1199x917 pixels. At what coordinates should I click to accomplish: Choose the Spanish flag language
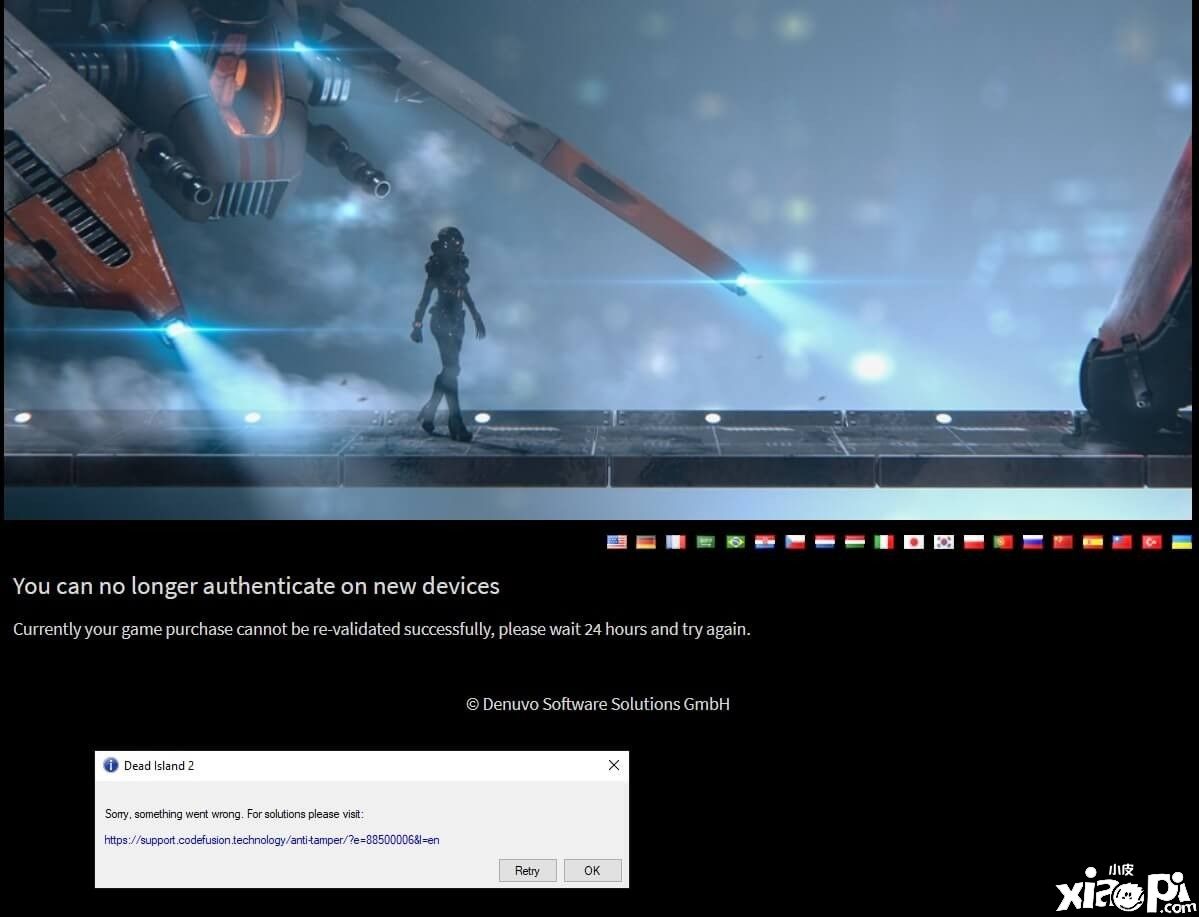pos(1093,541)
